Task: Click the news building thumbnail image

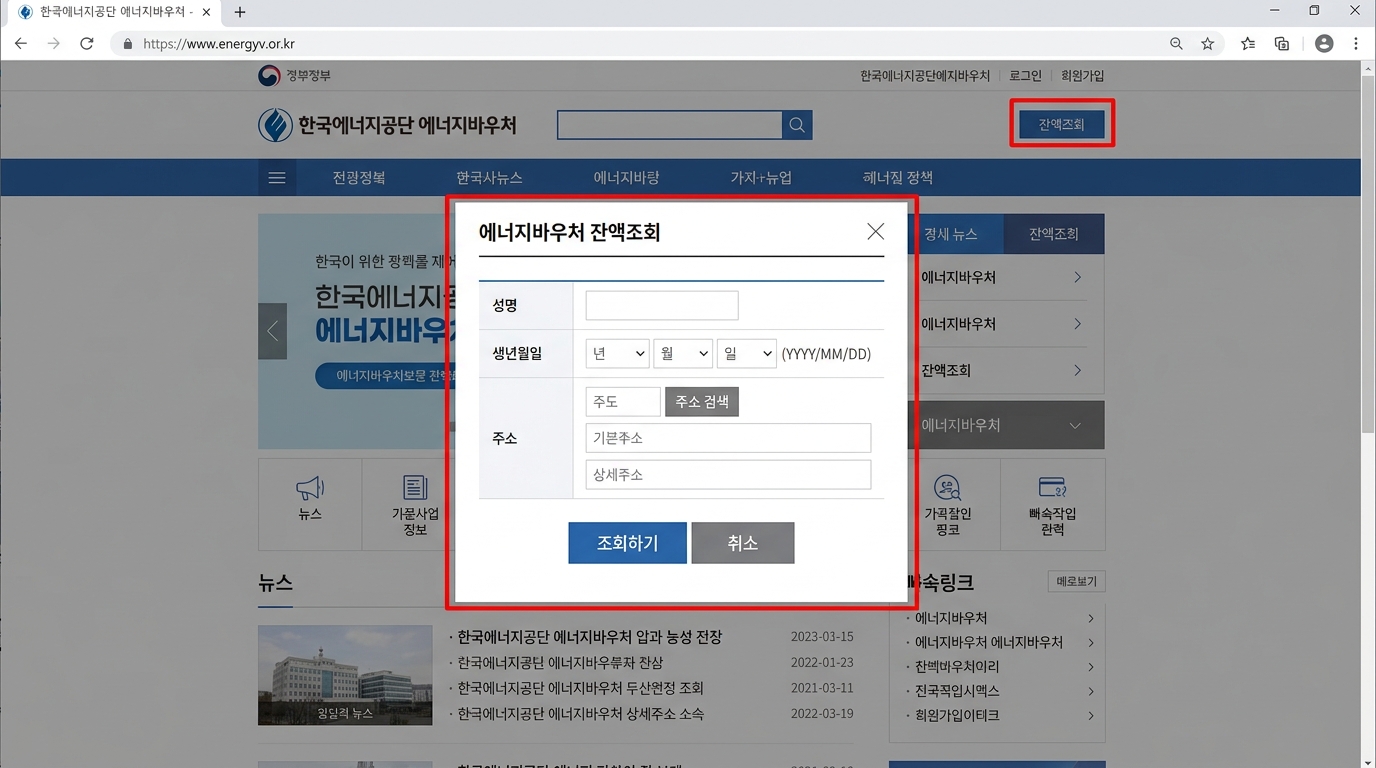Action: [x=345, y=675]
